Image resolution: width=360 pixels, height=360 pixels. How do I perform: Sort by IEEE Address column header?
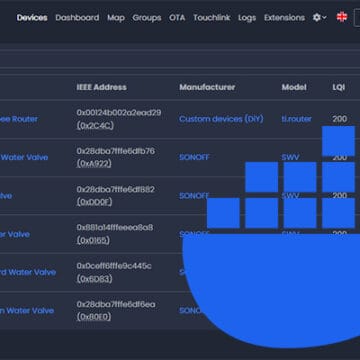[x=101, y=87]
